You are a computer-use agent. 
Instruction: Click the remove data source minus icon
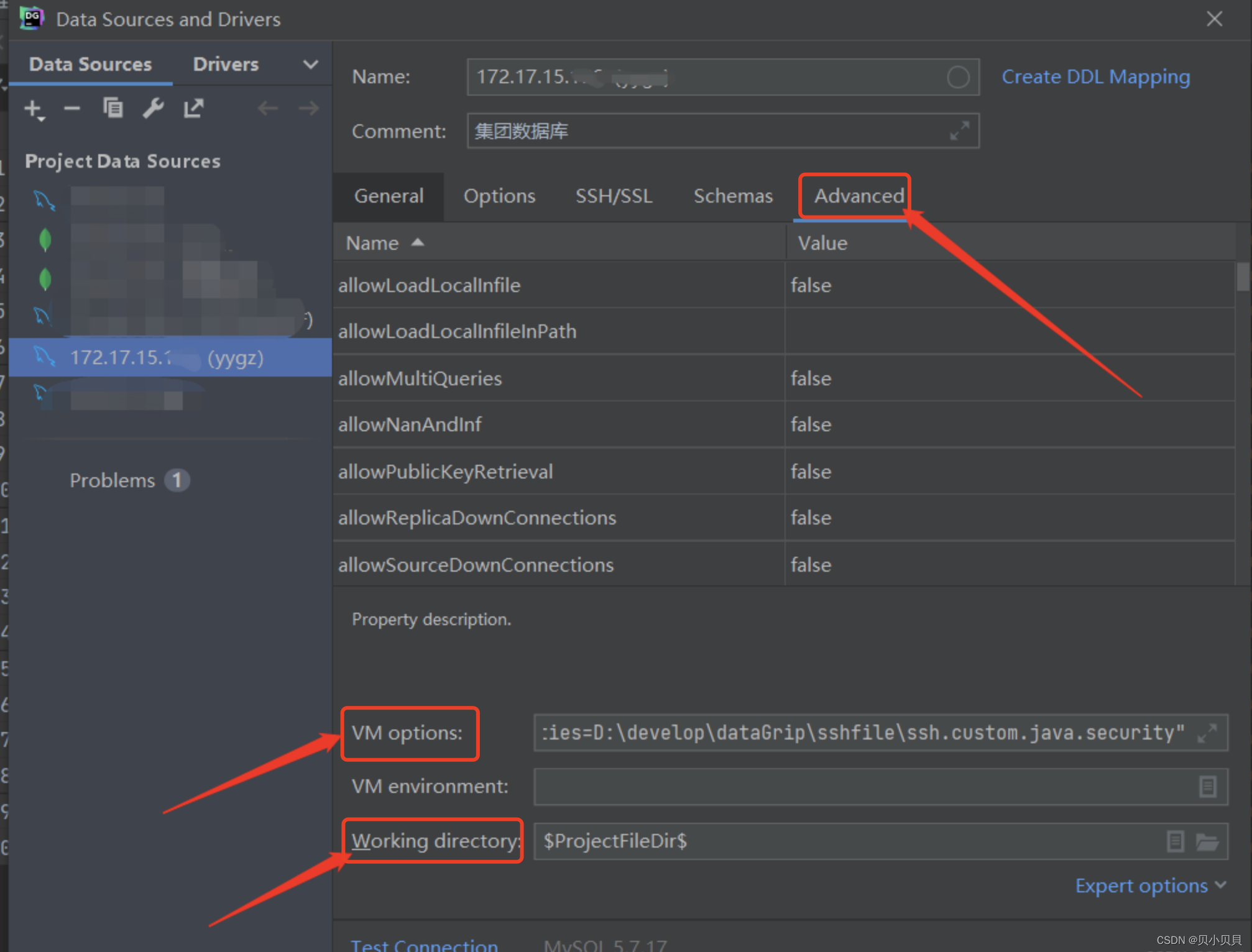coord(72,109)
